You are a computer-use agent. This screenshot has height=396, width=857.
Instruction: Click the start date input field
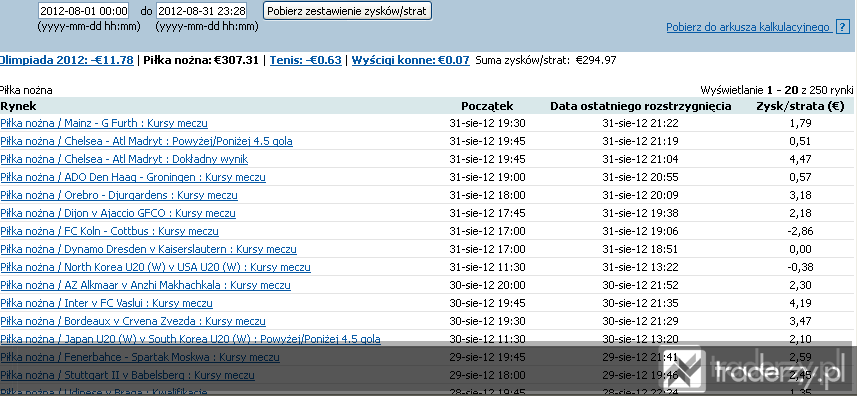(x=84, y=10)
